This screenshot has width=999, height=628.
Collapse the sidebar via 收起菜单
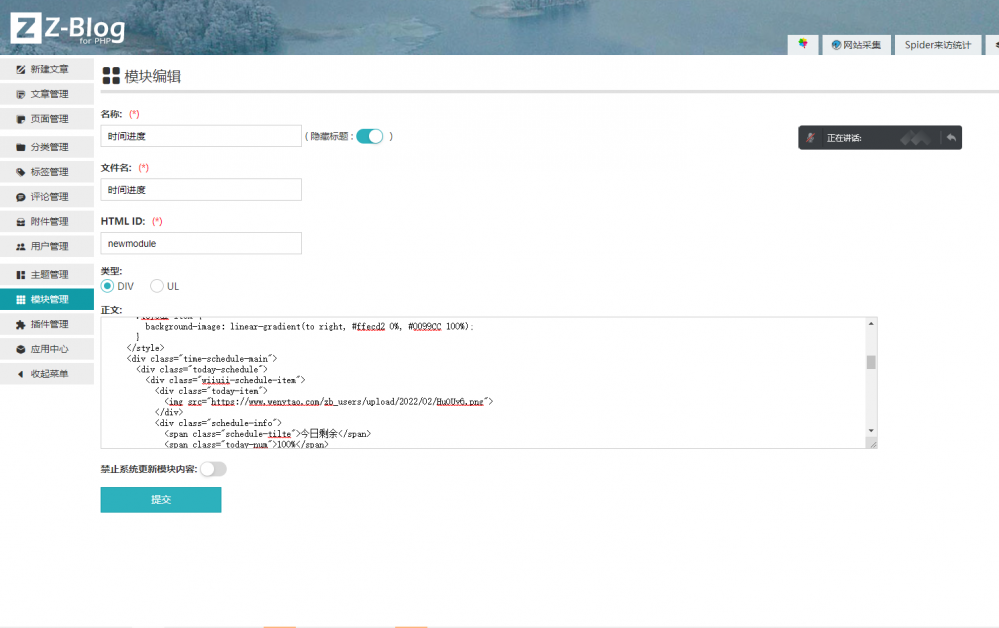(x=48, y=374)
